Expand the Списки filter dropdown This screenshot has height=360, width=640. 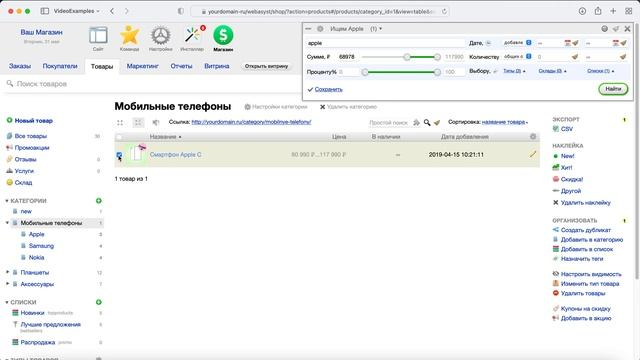pyautogui.click(x=600, y=71)
